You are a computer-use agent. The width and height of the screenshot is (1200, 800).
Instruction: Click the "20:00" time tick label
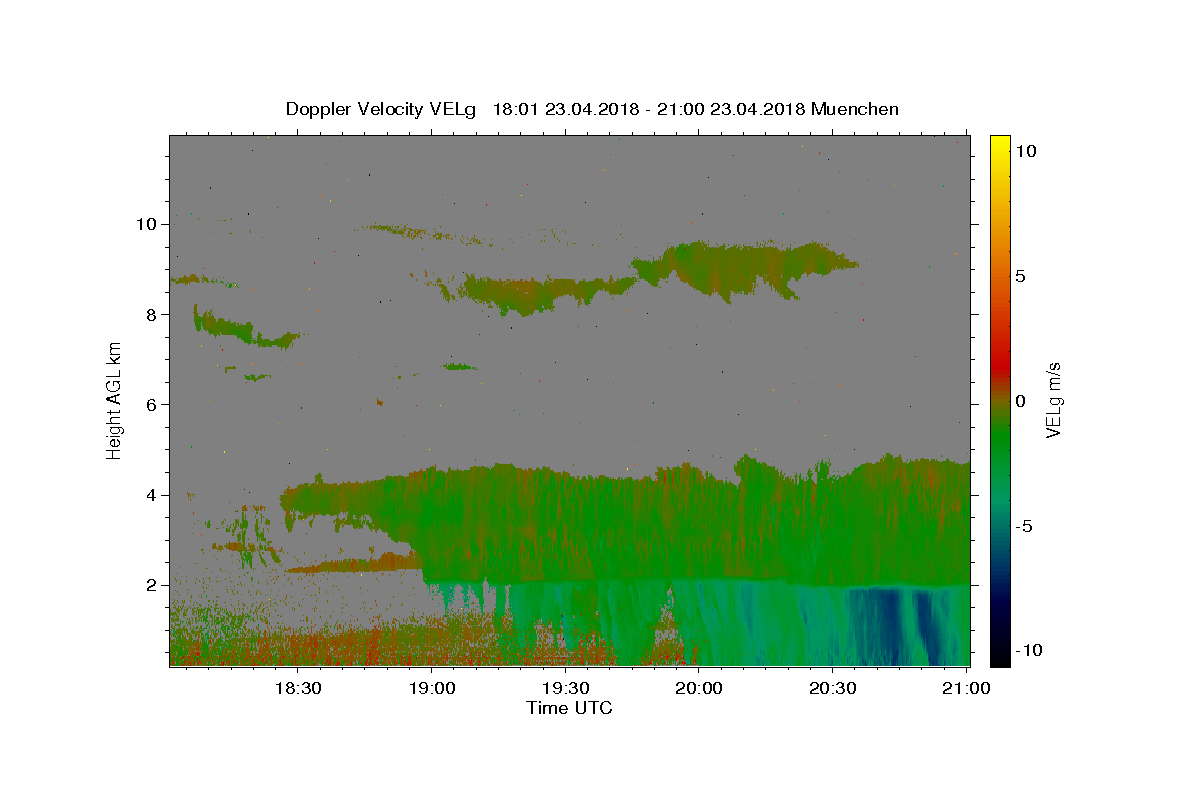pos(699,688)
